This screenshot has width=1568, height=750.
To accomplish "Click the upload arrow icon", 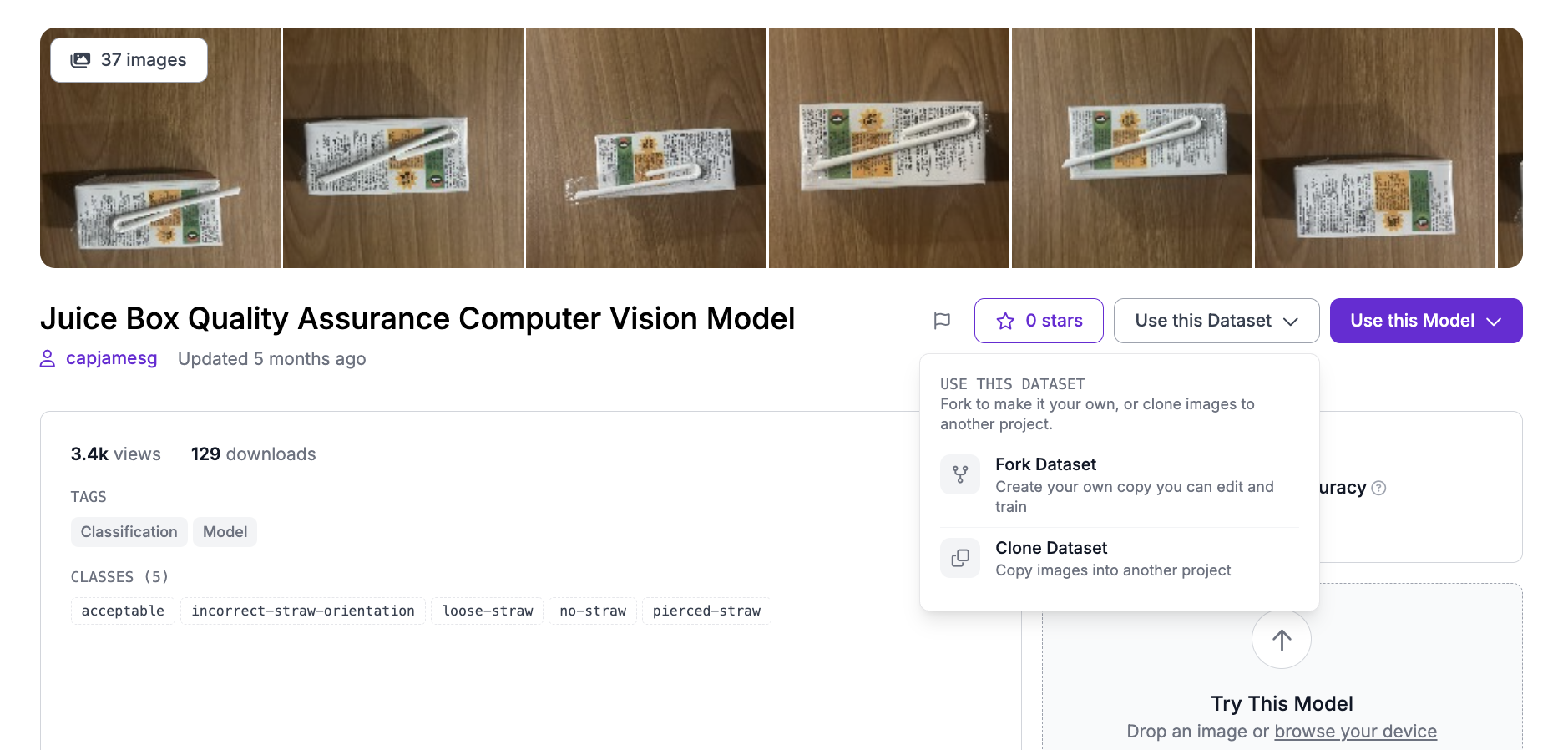I will tap(1282, 640).
